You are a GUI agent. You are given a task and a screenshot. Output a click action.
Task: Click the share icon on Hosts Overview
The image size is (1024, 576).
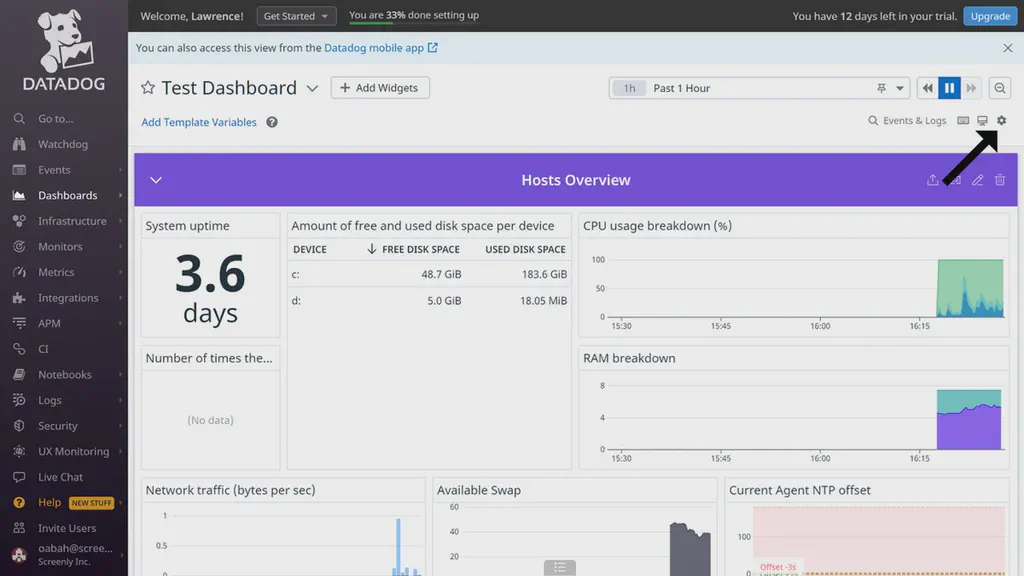point(931,180)
